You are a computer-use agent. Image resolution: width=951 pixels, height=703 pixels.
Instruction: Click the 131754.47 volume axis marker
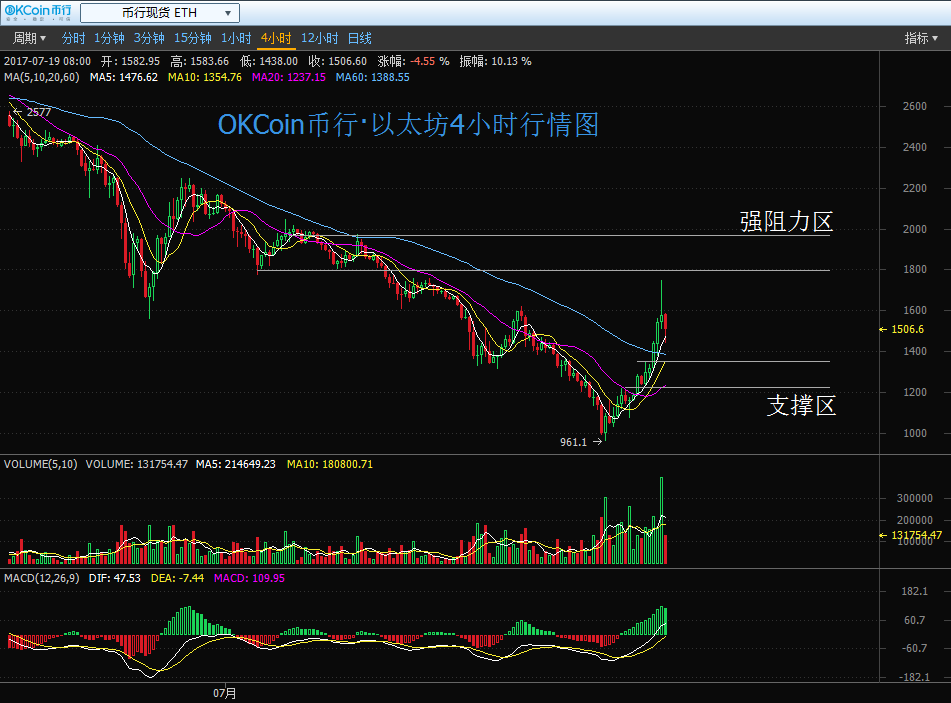tap(913, 536)
